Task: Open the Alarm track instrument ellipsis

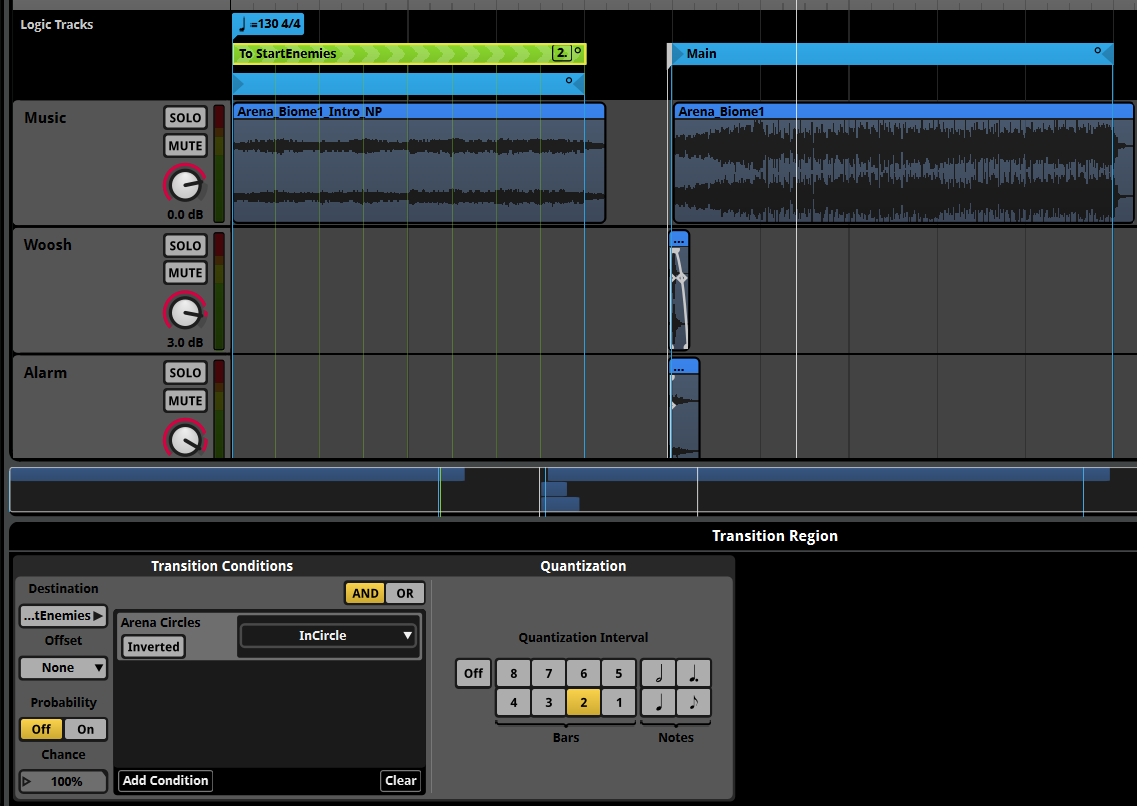Action: (684, 367)
